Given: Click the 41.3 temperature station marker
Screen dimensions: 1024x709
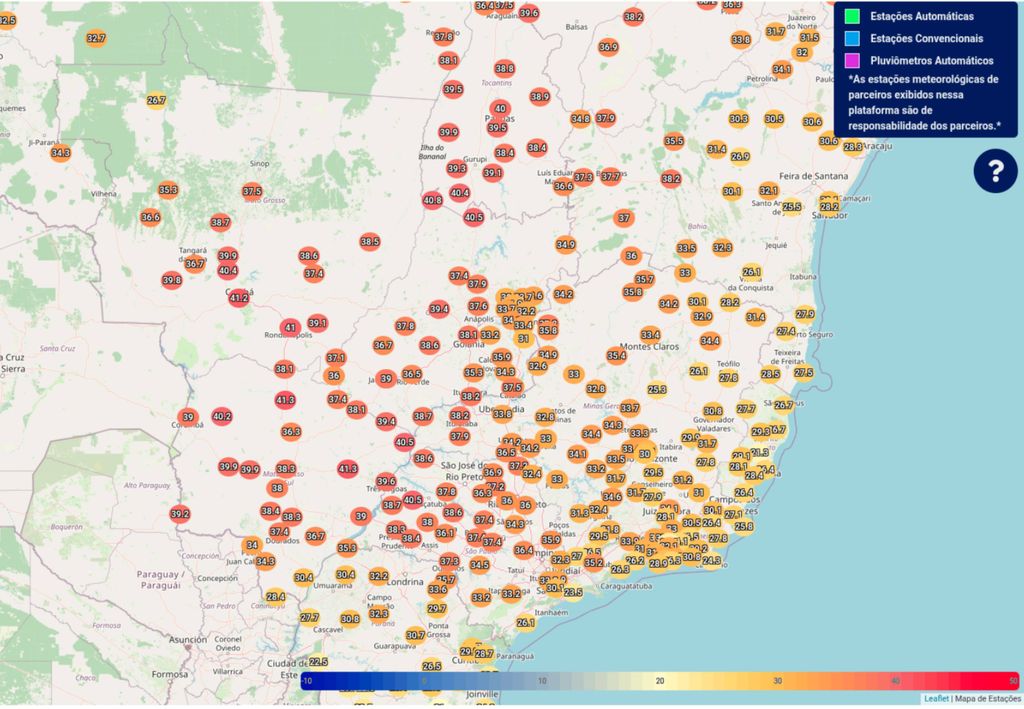Looking at the screenshot, I should [x=347, y=468].
